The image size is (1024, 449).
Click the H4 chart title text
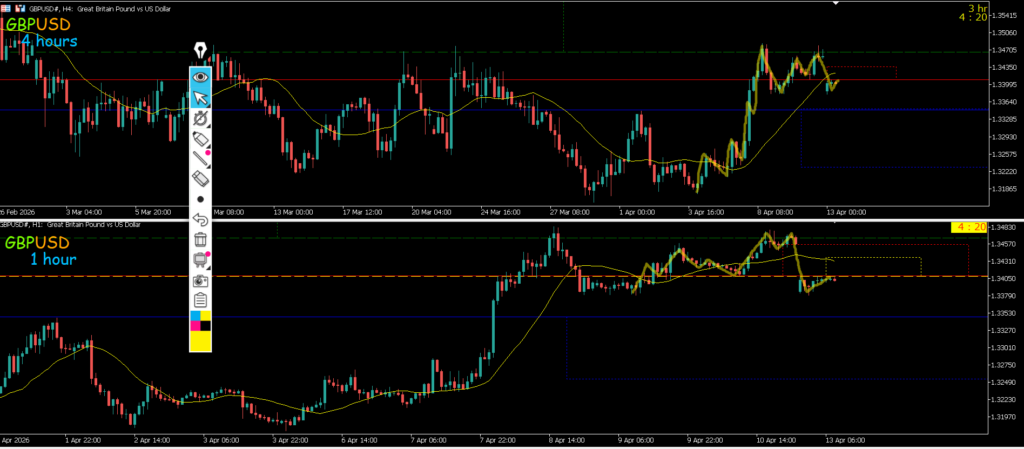(100, 9)
